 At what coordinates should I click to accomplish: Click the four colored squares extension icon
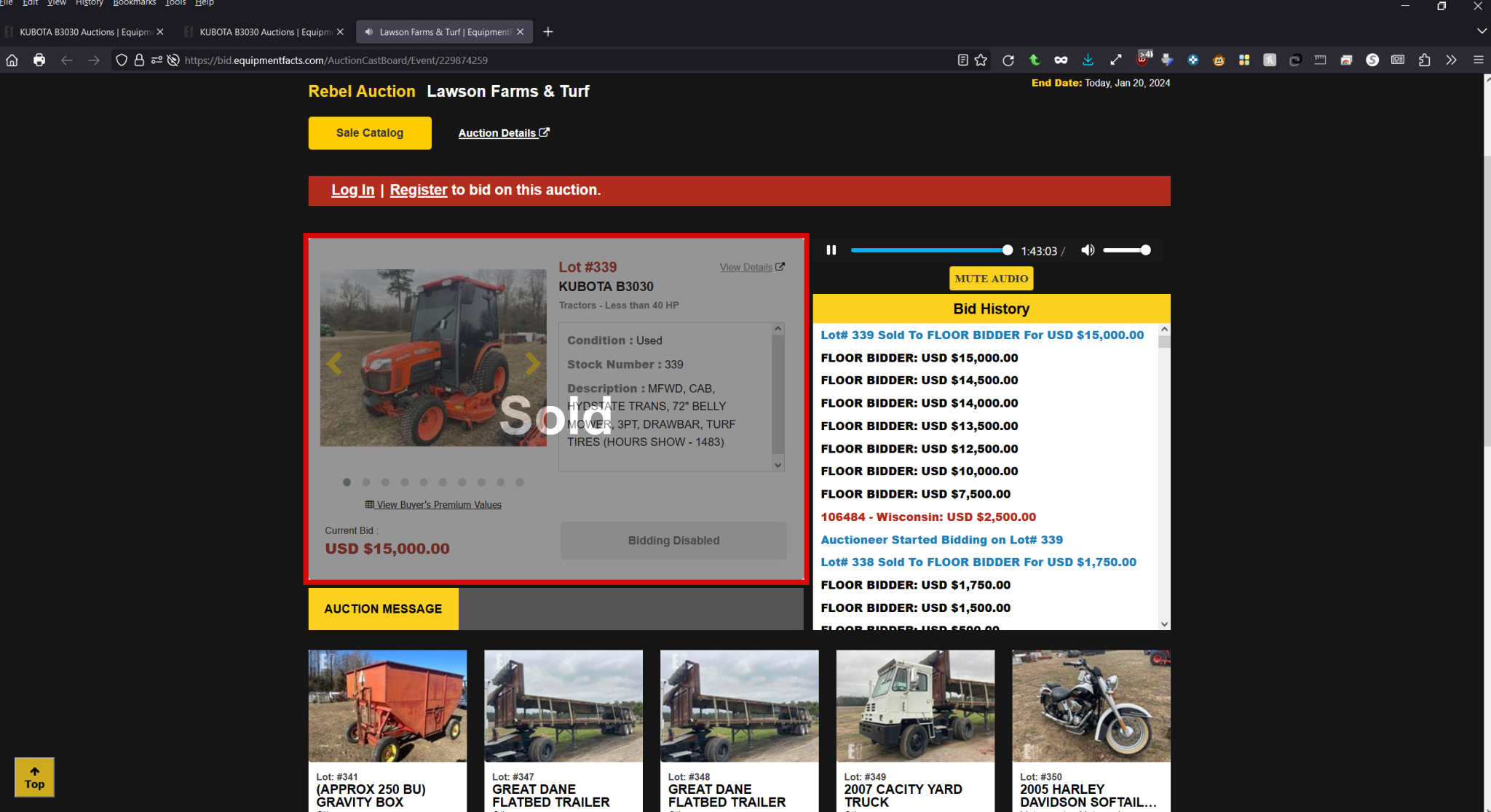(x=1244, y=60)
